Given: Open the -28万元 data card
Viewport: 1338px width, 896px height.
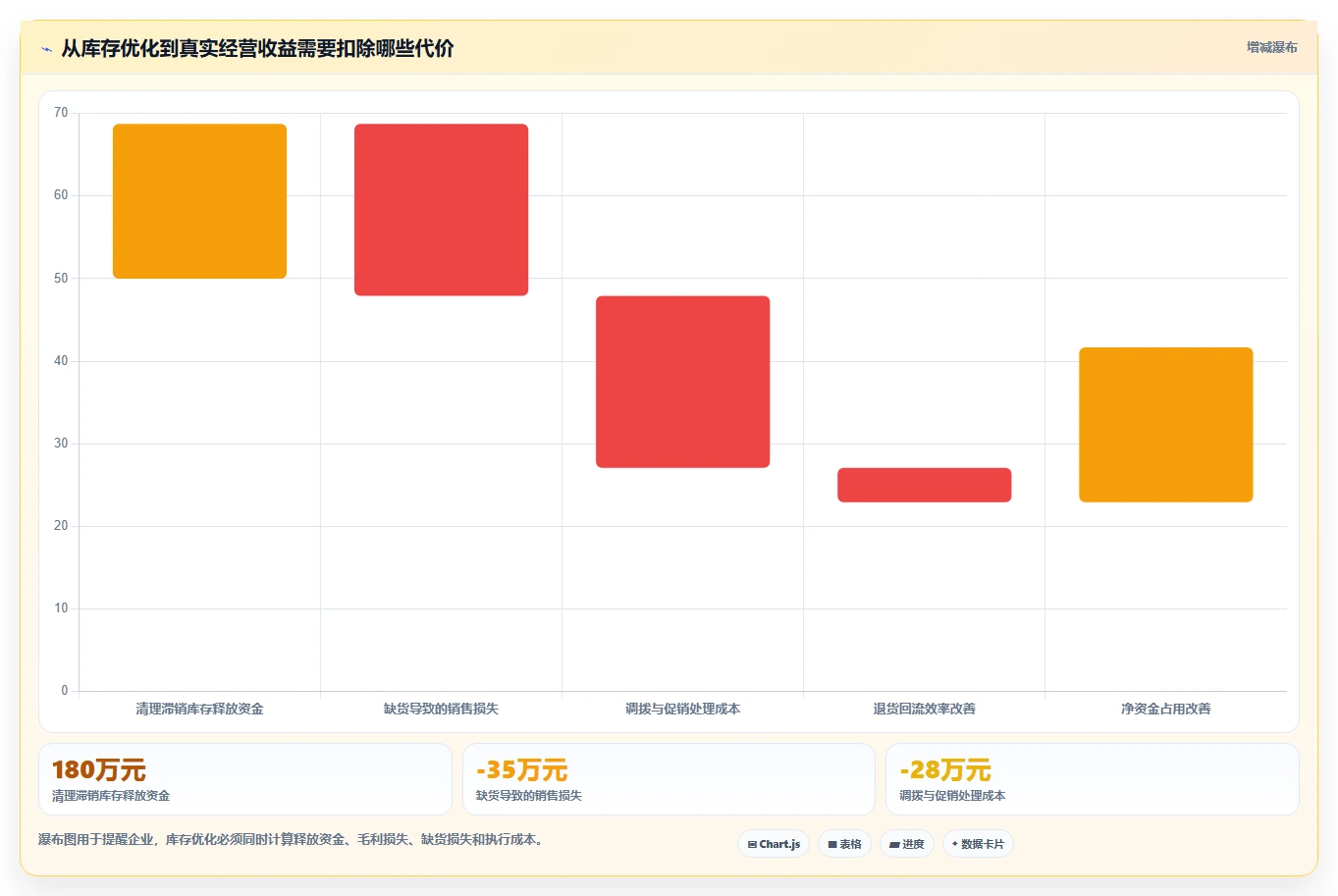Looking at the screenshot, I should (x=1092, y=779).
